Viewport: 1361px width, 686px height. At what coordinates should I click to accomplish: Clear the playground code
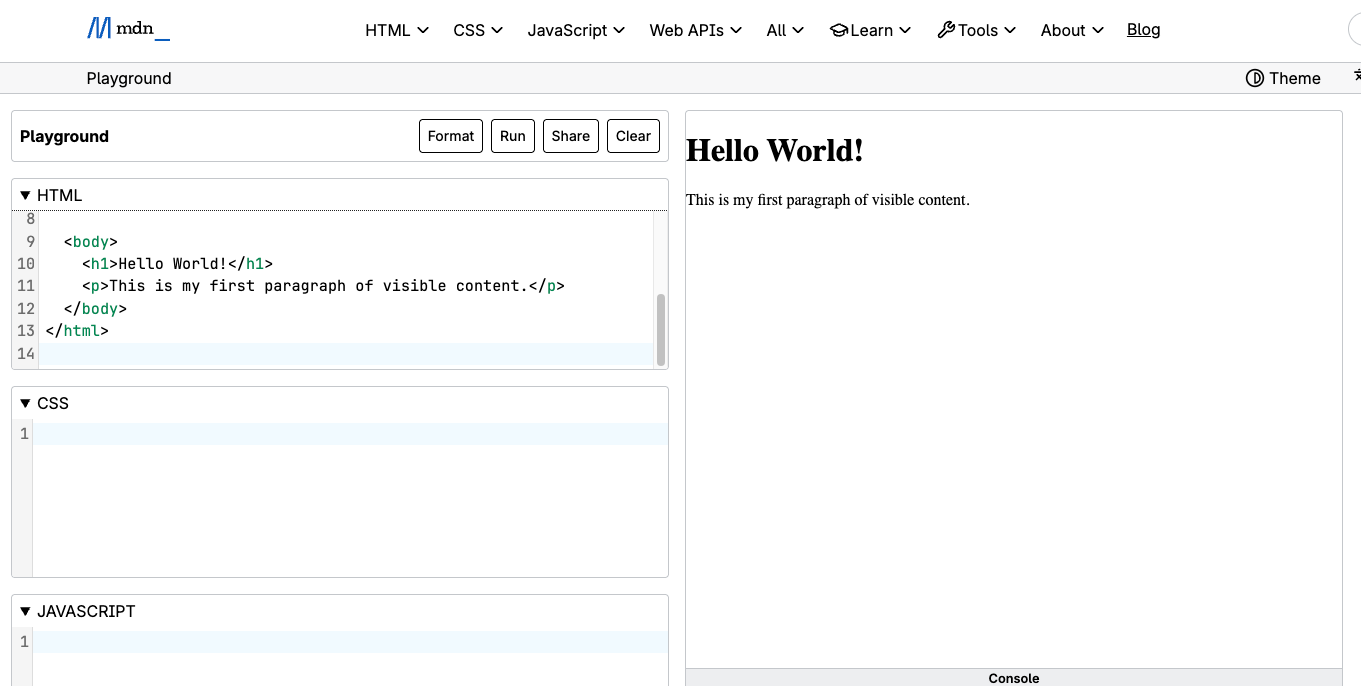coord(633,136)
